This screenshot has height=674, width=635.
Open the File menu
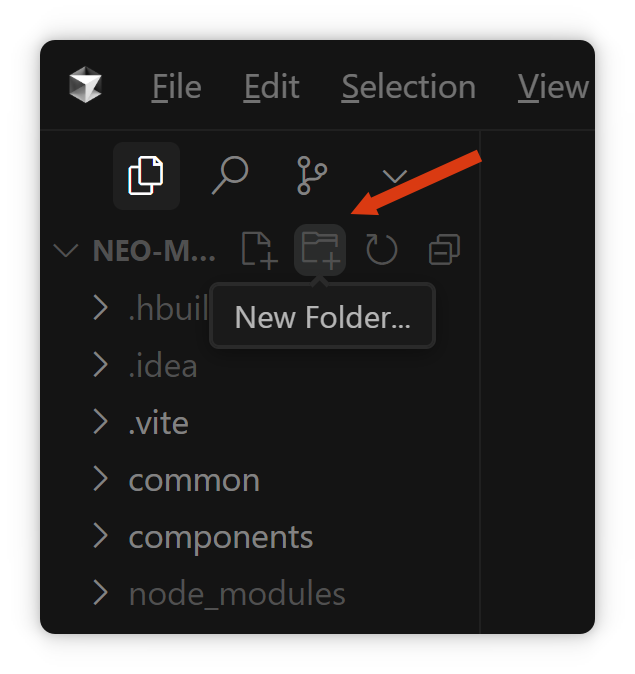click(177, 87)
